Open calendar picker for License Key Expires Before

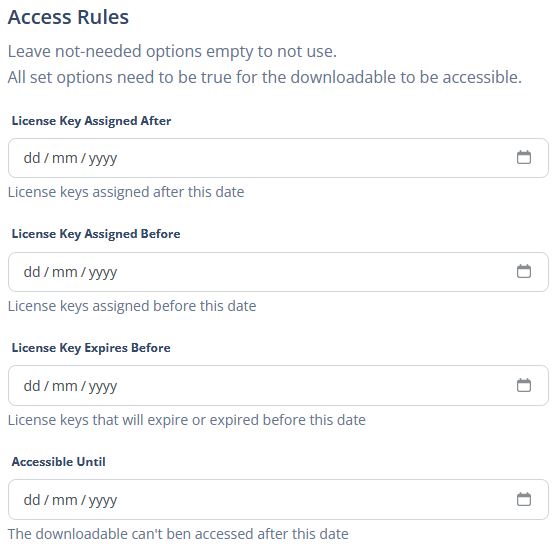click(x=523, y=385)
